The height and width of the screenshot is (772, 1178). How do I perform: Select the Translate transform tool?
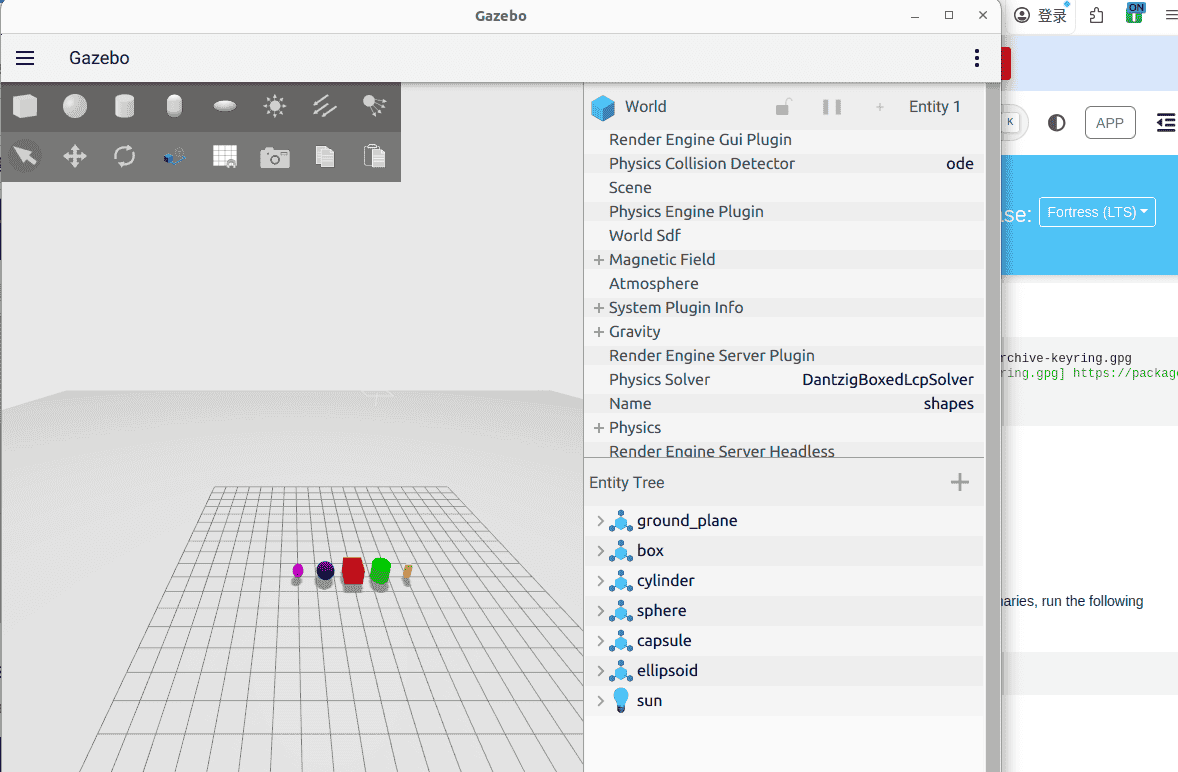pyautogui.click(x=74, y=156)
